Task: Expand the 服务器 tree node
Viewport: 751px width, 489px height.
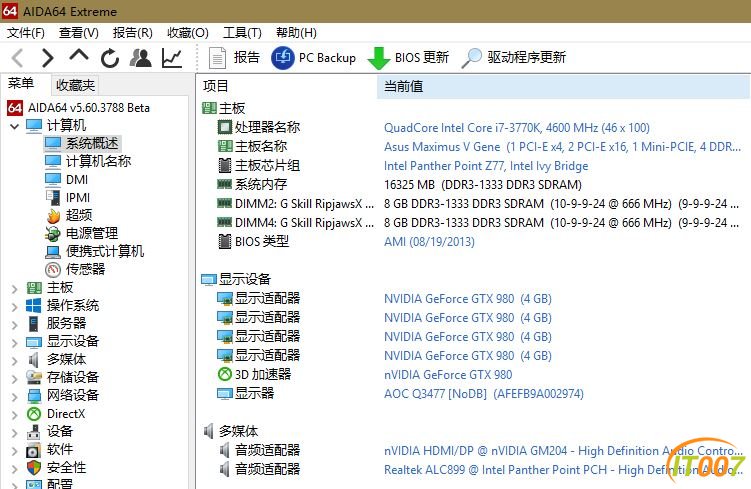Action: 14,325
